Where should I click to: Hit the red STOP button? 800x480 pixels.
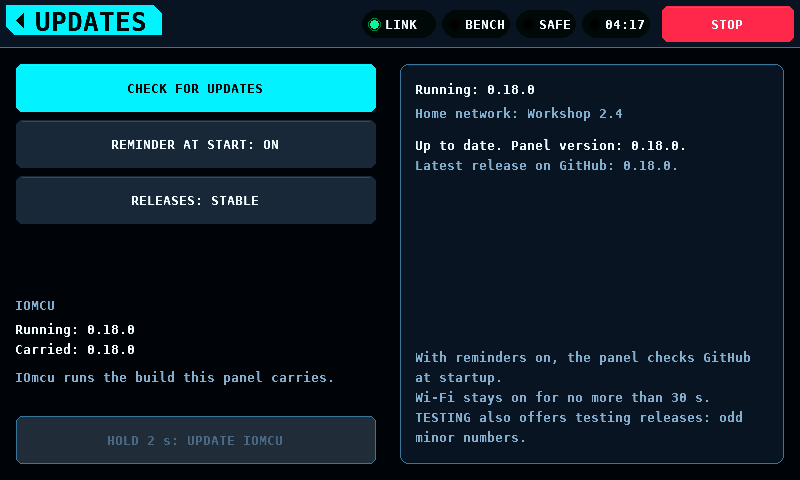click(x=728, y=24)
